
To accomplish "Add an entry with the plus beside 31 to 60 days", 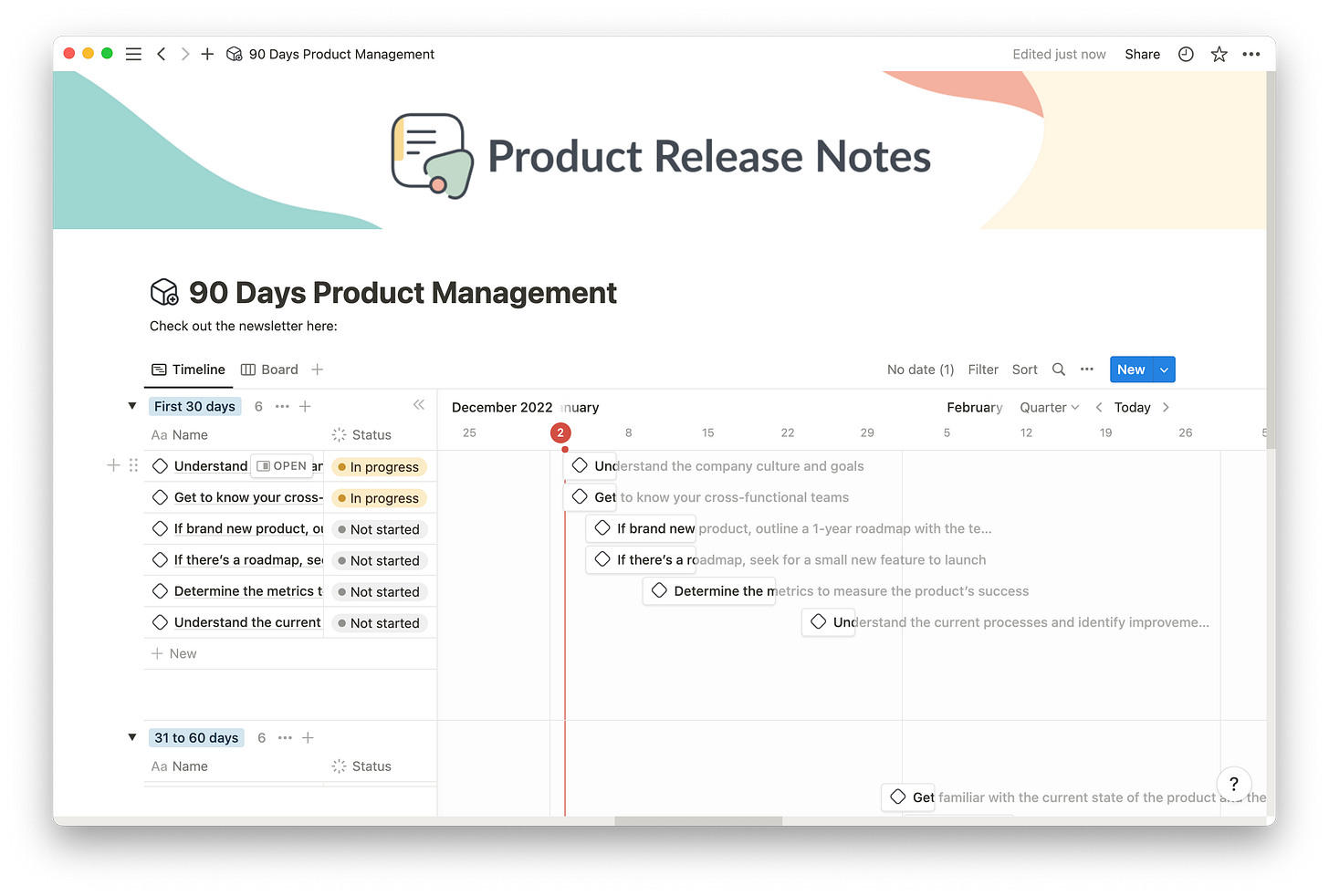I will [x=308, y=737].
